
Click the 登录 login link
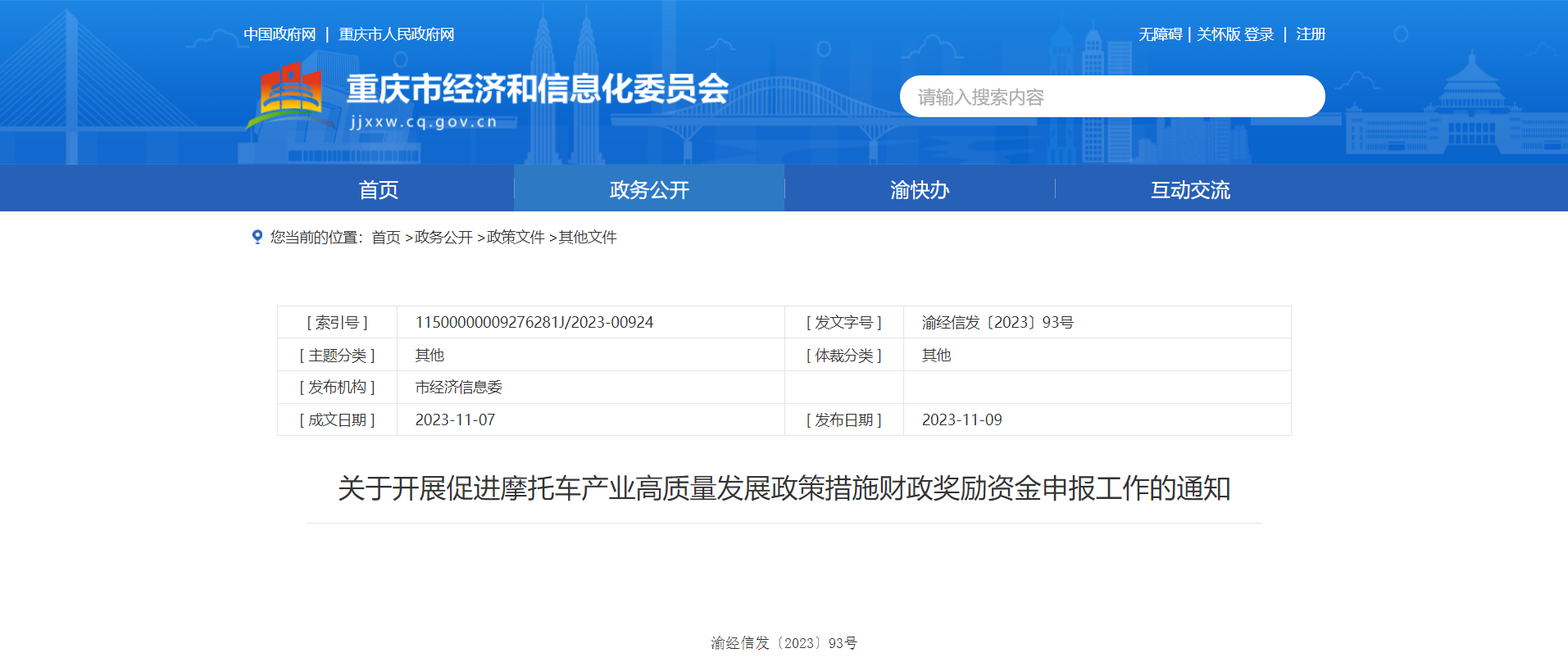tap(1259, 34)
